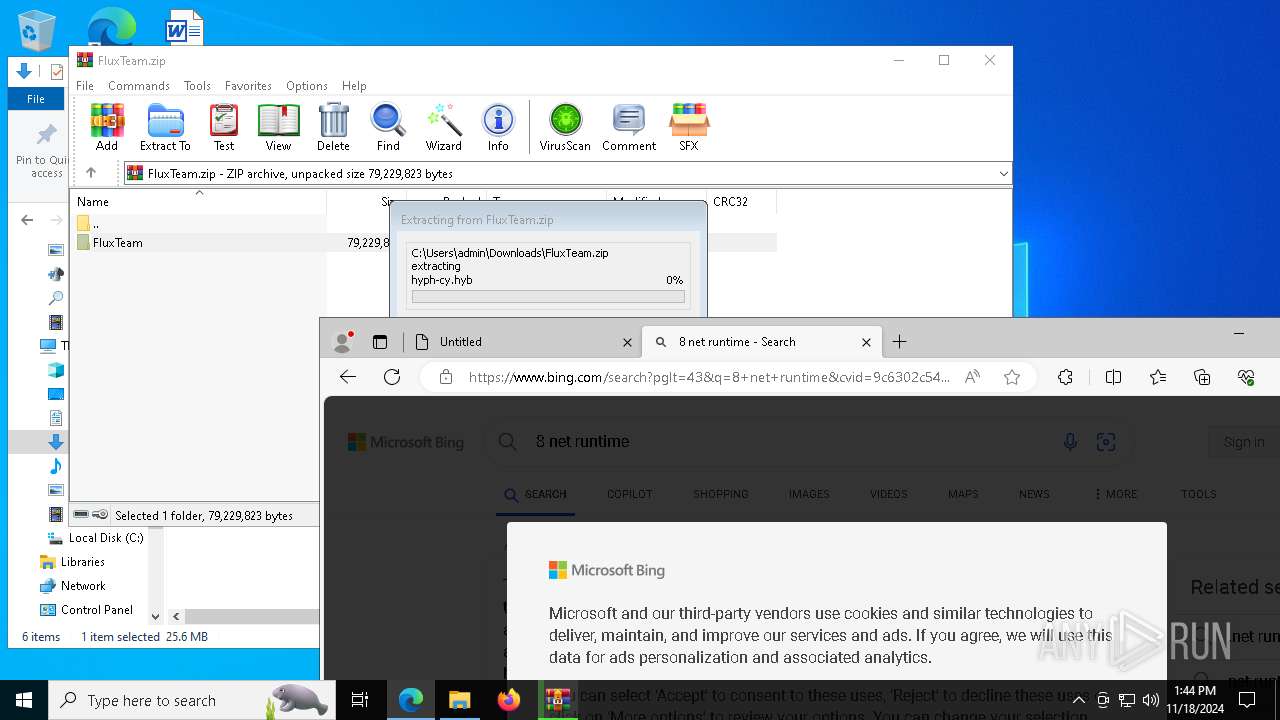Open Browser essentials heart icon
The height and width of the screenshot is (720, 1280).
(x=1246, y=377)
